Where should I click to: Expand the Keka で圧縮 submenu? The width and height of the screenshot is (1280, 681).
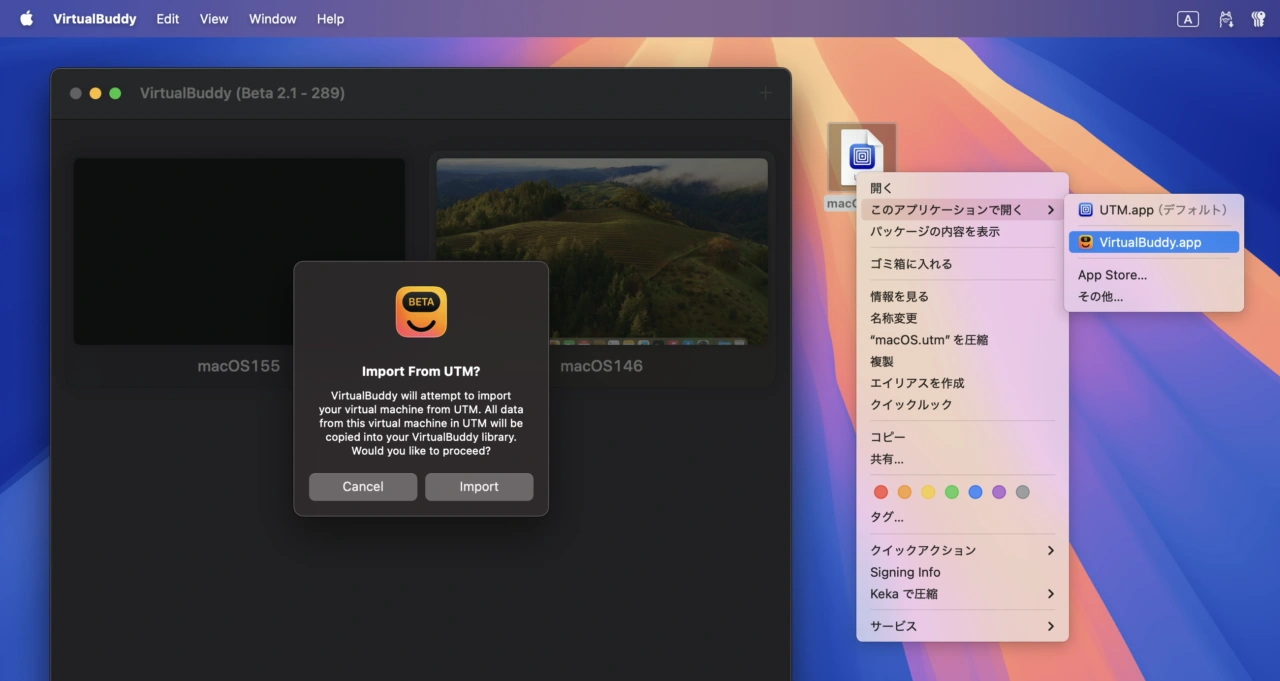(x=961, y=594)
